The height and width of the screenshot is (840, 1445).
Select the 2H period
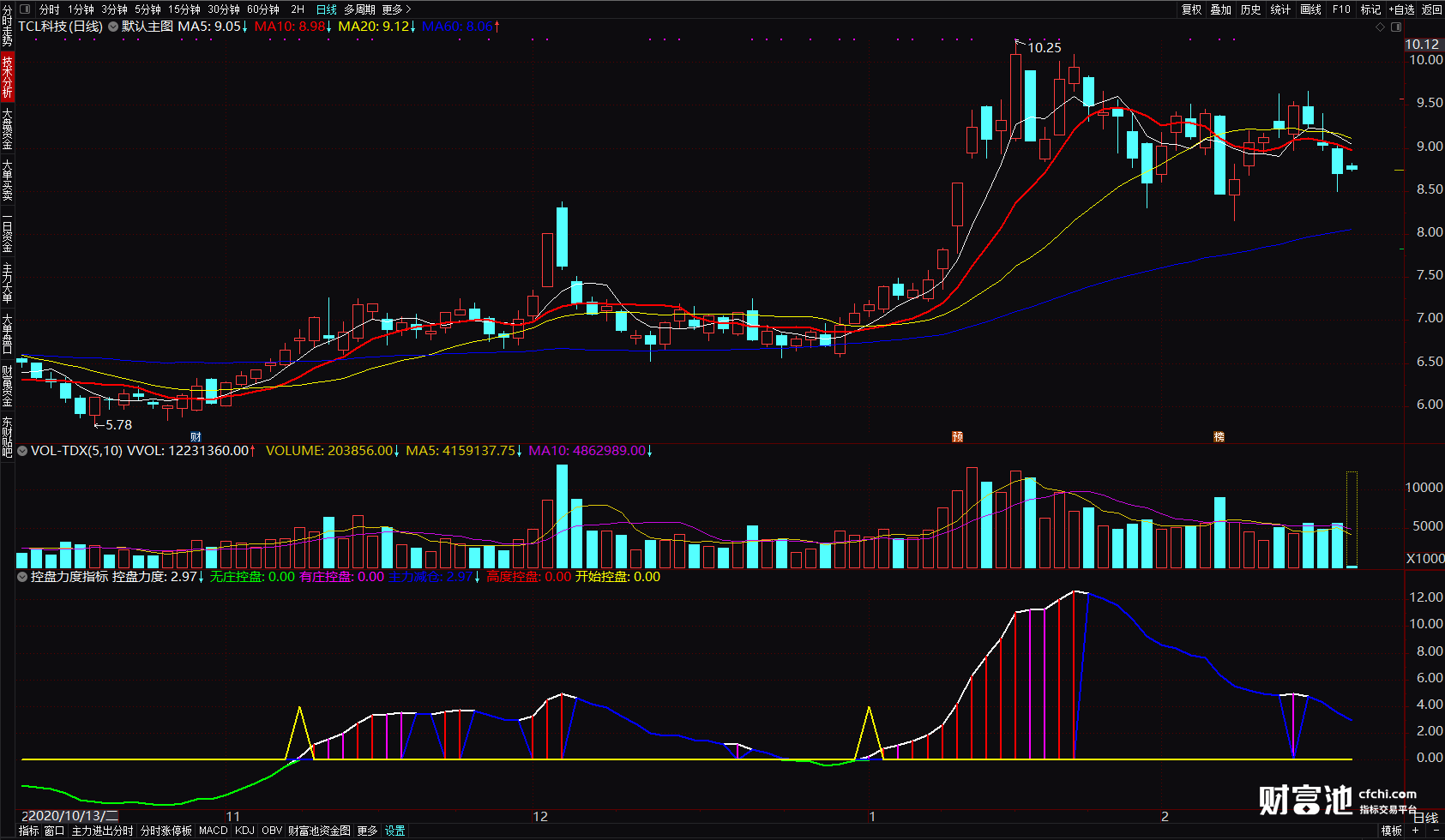(x=298, y=9)
